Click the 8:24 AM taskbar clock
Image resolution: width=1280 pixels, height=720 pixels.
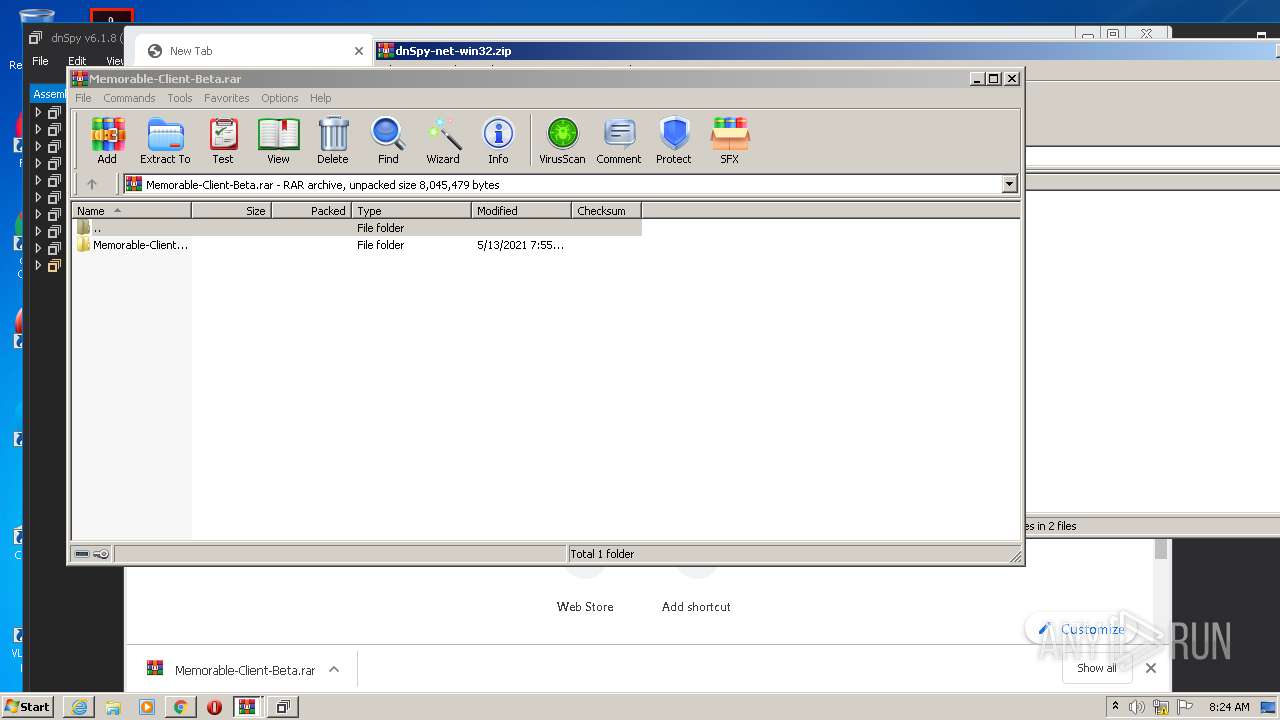pos(1229,707)
